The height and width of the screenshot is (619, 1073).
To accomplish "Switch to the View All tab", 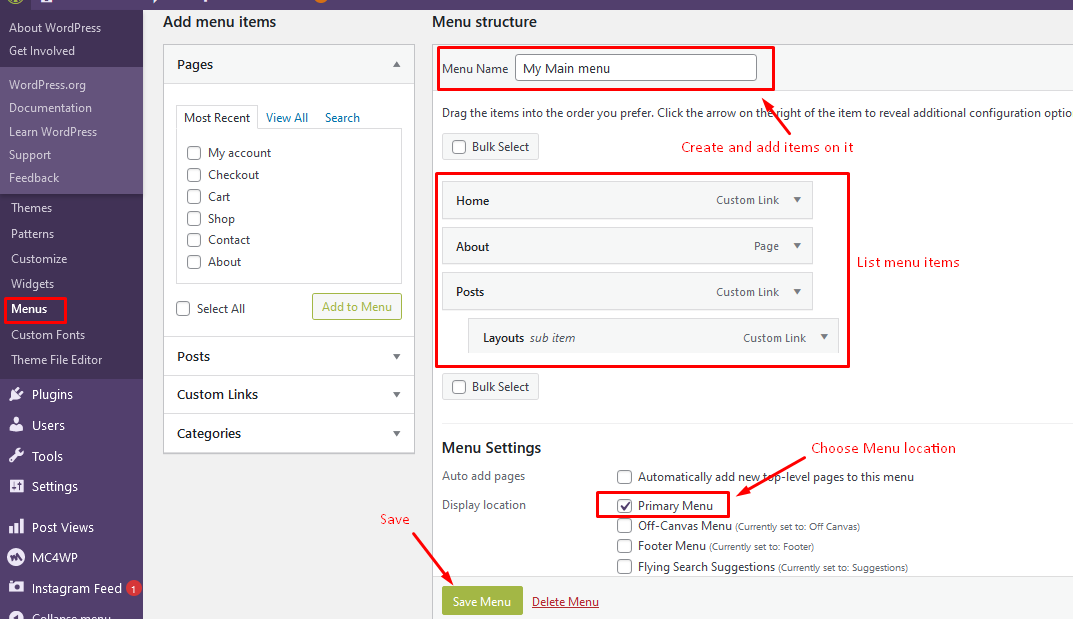I will pyautogui.click(x=287, y=118).
